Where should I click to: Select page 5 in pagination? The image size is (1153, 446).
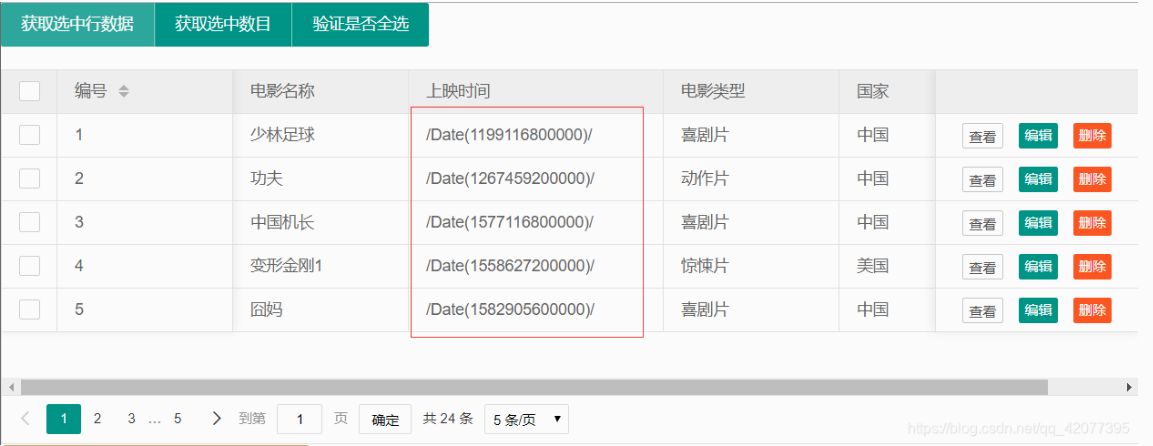(x=177, y=419)
